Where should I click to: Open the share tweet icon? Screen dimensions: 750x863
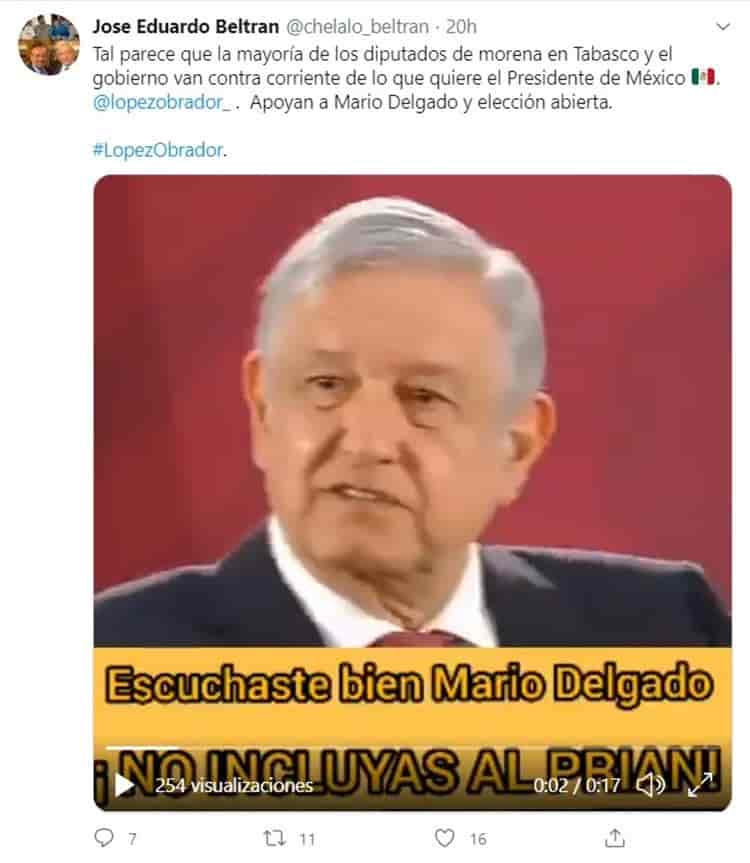coord(615,838)
